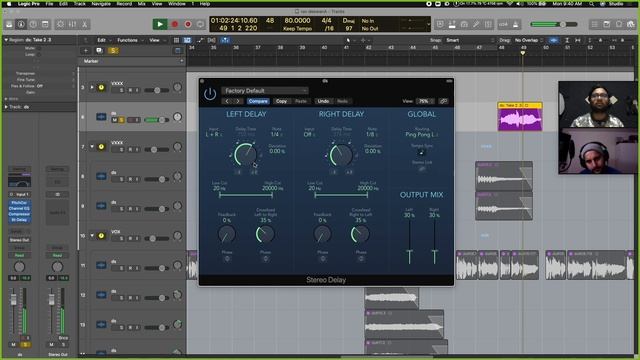
Task: Open the Drag No Overlap dropdown
Action: 529,40
